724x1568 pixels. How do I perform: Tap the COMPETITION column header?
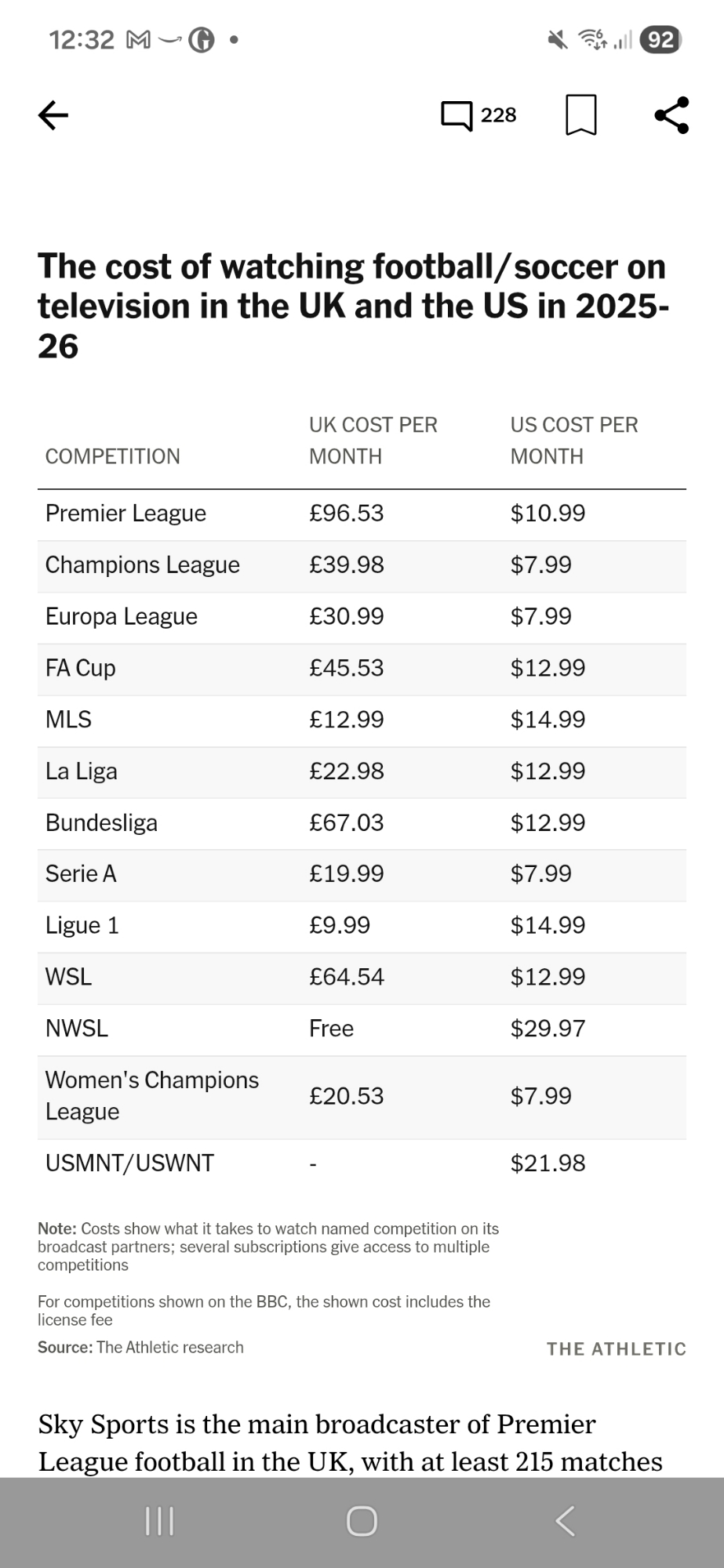click(112, 456)
